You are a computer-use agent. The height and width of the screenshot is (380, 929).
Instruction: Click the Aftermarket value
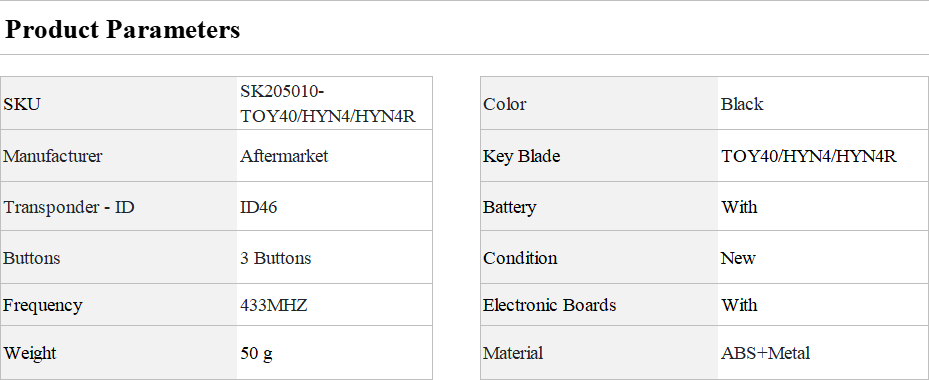[284, 156]
